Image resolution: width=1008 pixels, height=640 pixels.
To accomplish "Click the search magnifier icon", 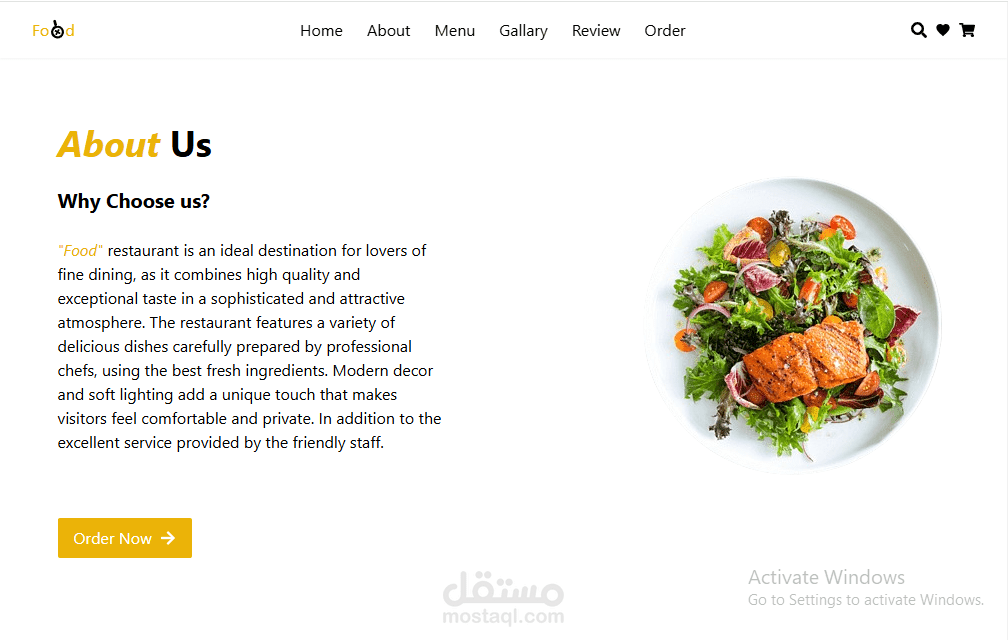I will click(x=919, y=30).
